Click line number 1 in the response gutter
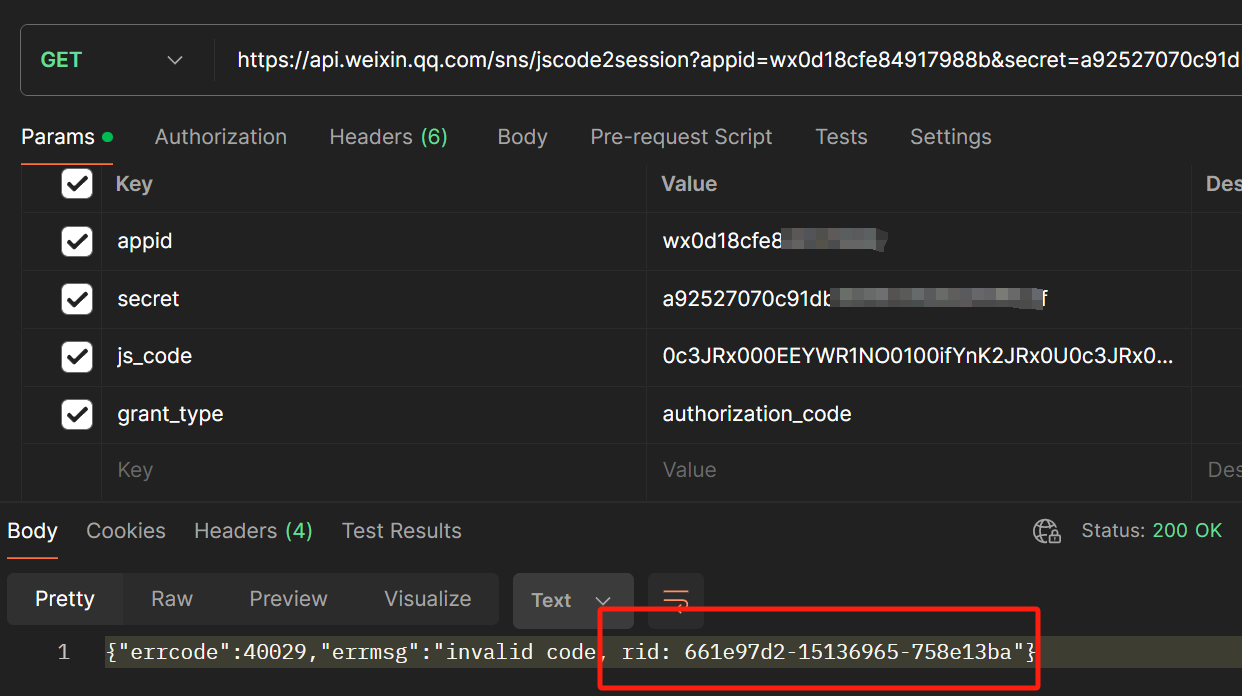 [x=64, y=653]
